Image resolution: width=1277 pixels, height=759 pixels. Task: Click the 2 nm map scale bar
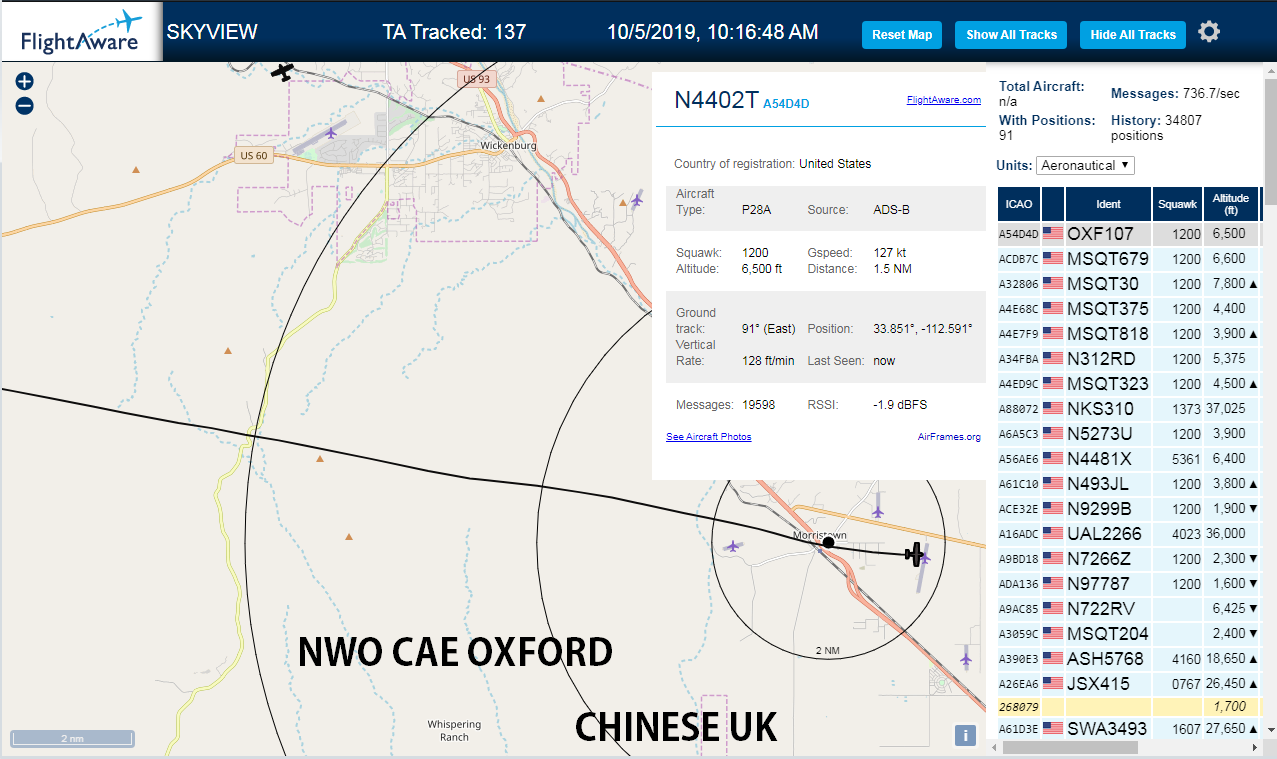[72, 739]
